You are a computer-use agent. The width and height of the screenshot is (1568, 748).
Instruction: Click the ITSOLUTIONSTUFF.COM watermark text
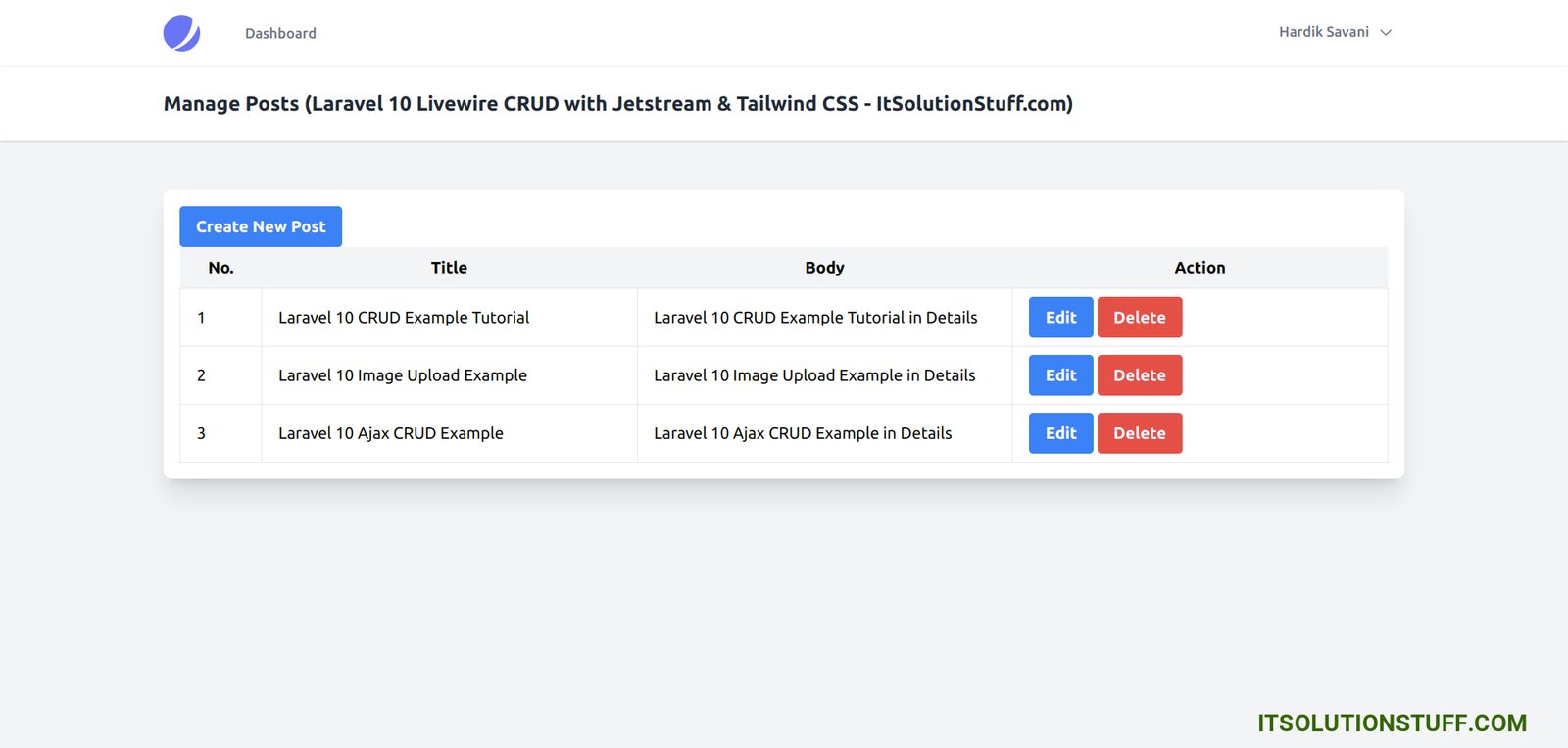pyautogui.click(x=1392, y=723)
